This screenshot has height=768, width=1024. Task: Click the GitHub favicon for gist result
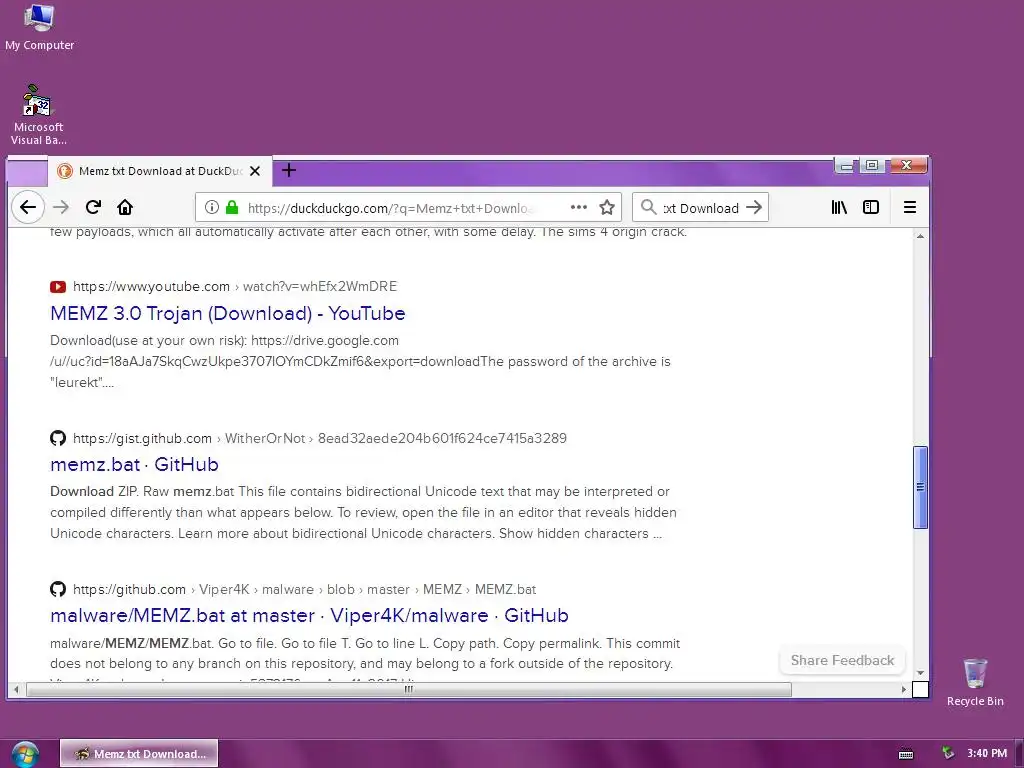coord(57,438)
